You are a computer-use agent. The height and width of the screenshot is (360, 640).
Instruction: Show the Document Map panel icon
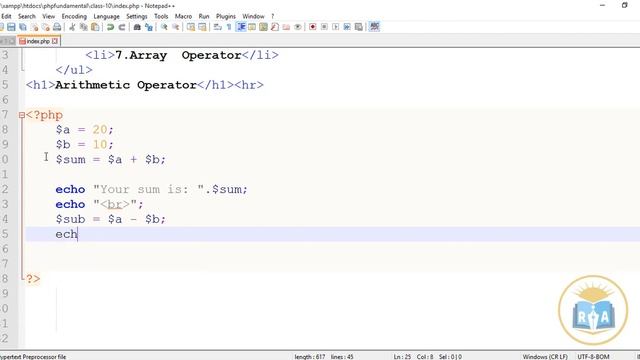(x=263, y=27)
